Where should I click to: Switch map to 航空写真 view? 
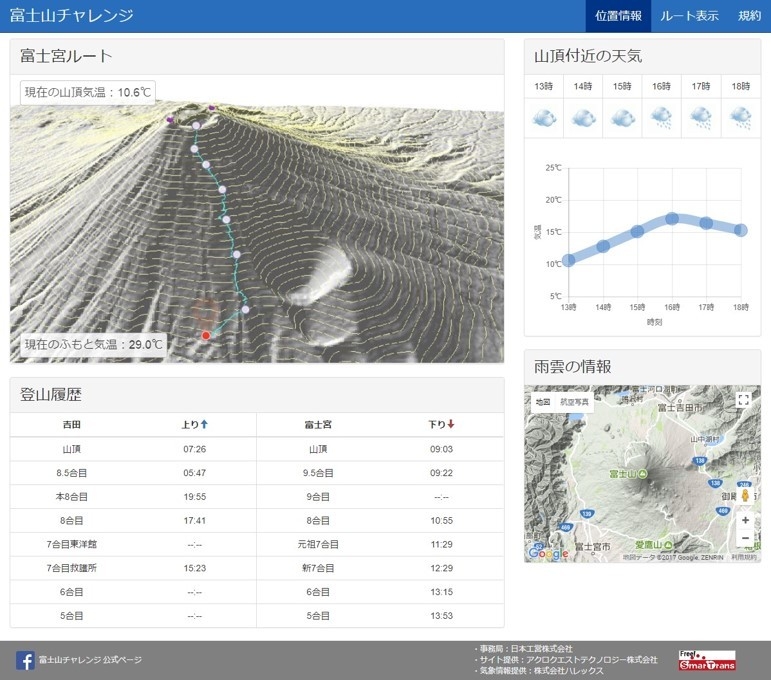(573, 402)
